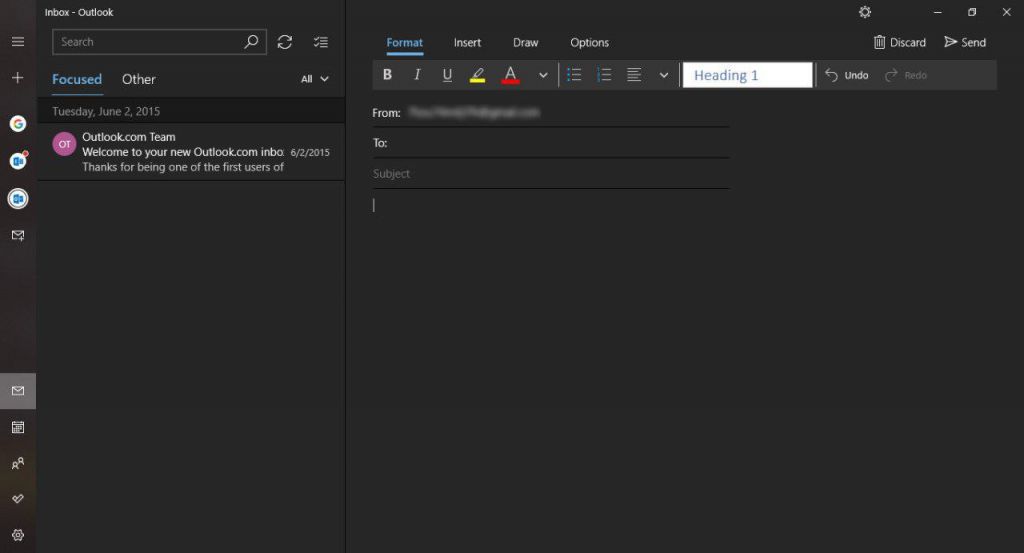Open the All filter dropdown
This screenshot has height=553, width=1024.
pyautogui.click(x=315, y=79)
